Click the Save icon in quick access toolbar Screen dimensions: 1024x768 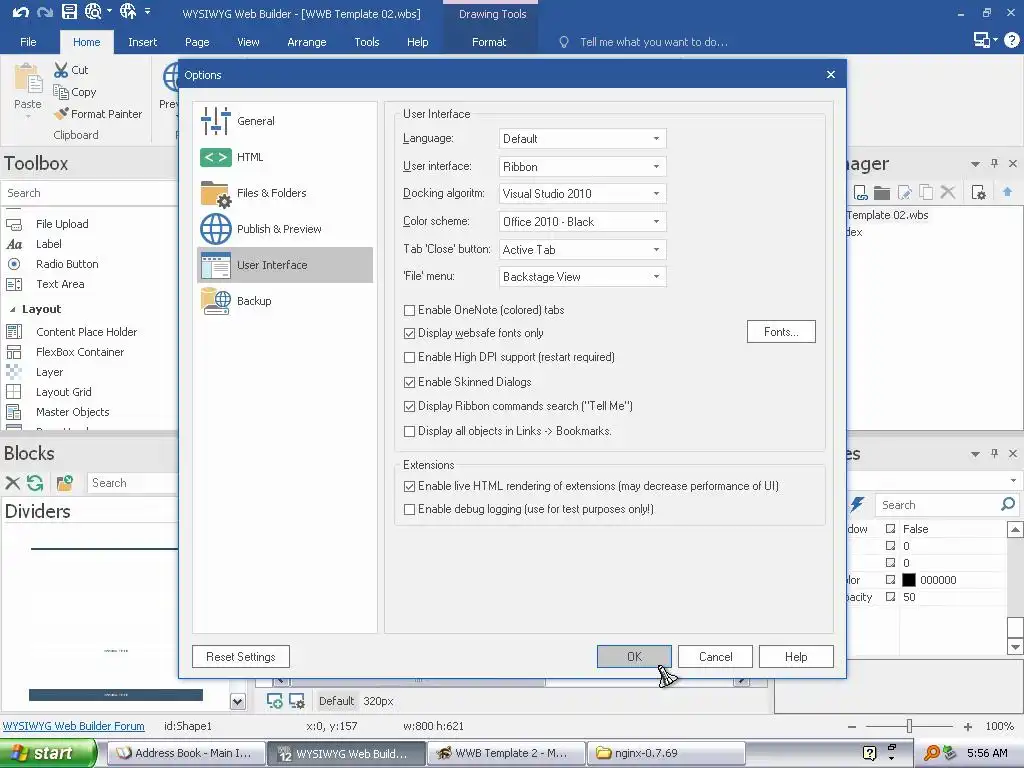pyautogui.click(x=69, y=11)
